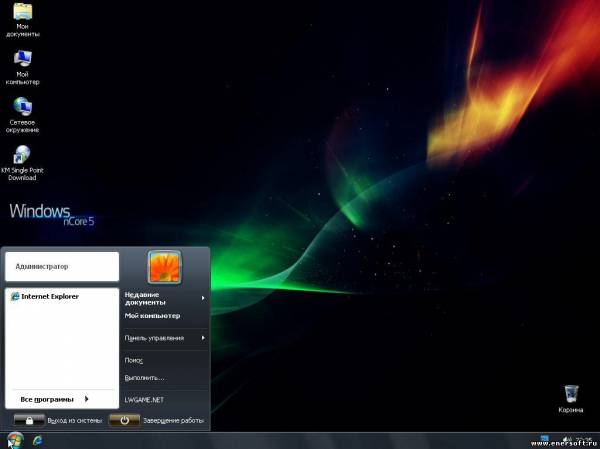Click the Завершение работы label
The image size is (600, 449).
point(173,421)
